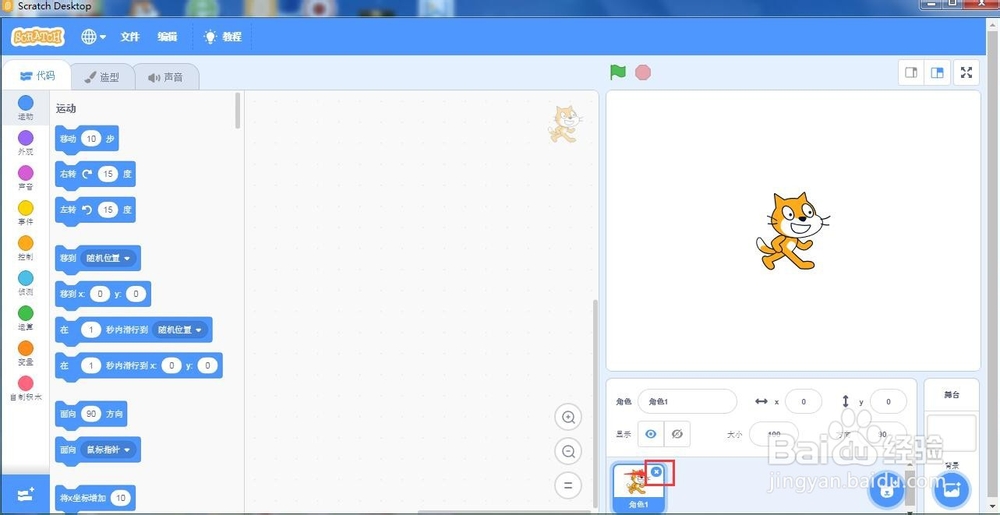This screenshot has width=1000, height=515.
Task: Click the 右转 15 度 block
Action: click(x=96, y=175)
